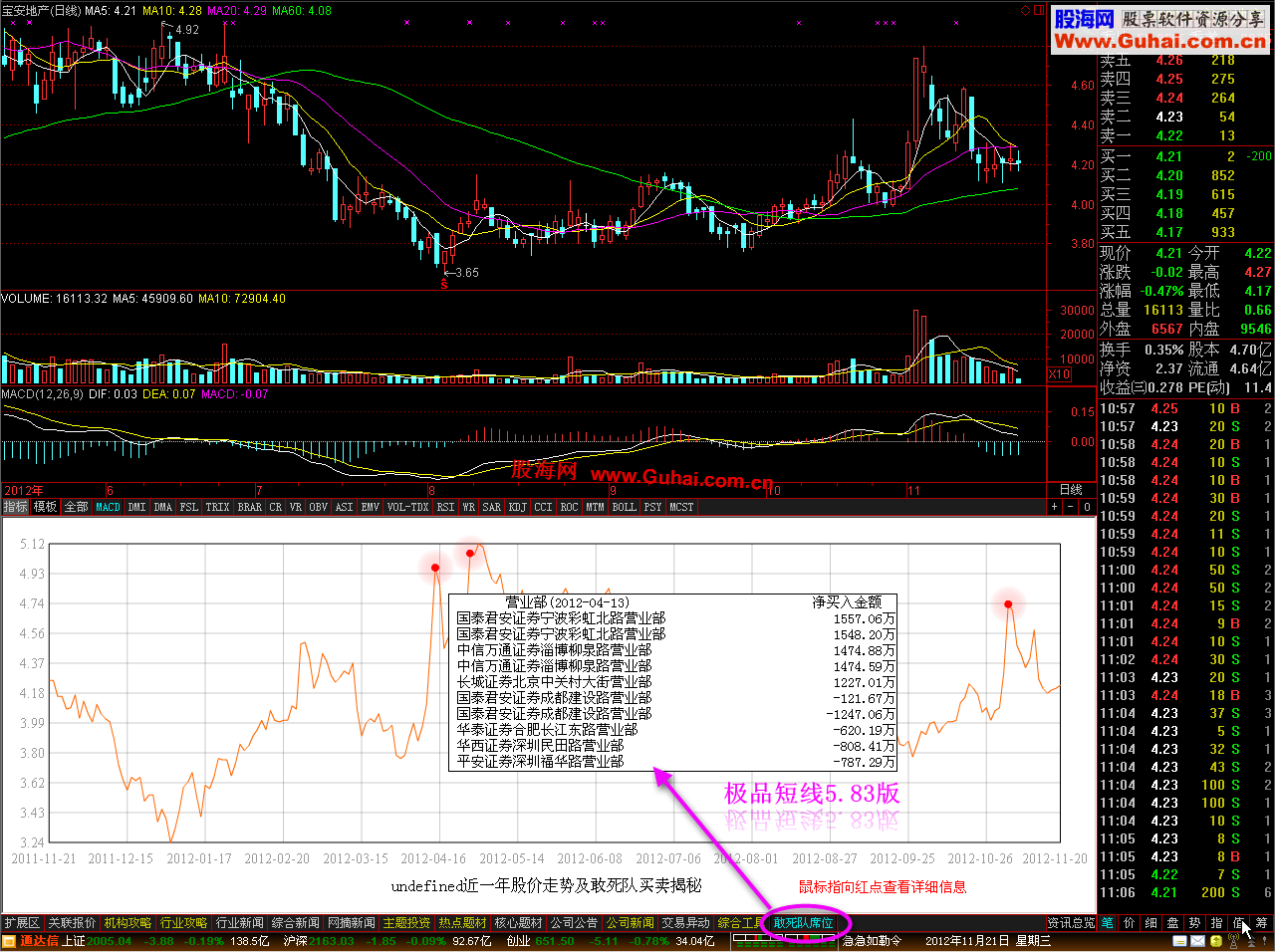Screen dimensions: 1275x952
Task: Click the red dot at the April 2012 peak
Action: coord(435,568)
